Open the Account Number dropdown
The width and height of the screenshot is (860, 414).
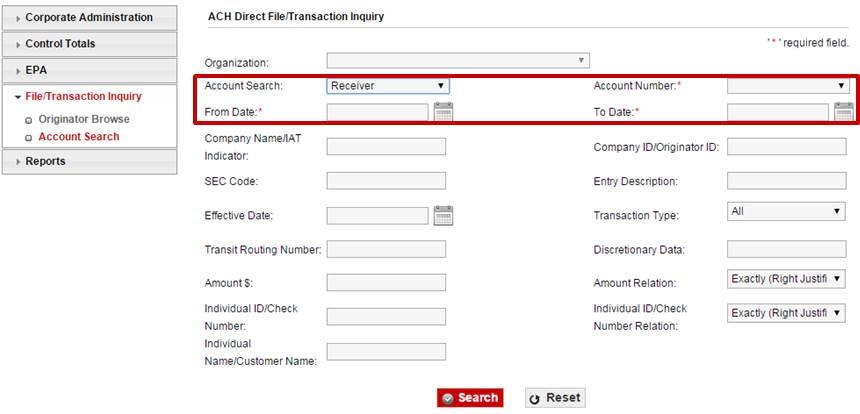tap(787, 86)
